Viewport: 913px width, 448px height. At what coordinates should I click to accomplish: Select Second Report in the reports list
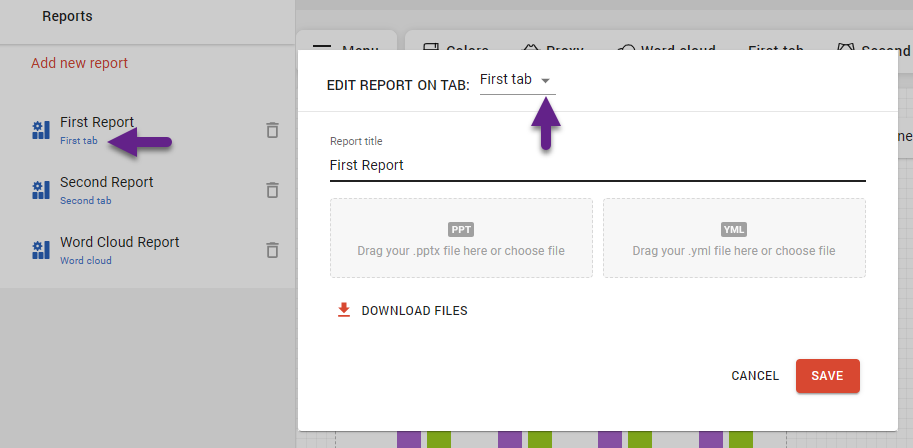(x=106, y=183)
